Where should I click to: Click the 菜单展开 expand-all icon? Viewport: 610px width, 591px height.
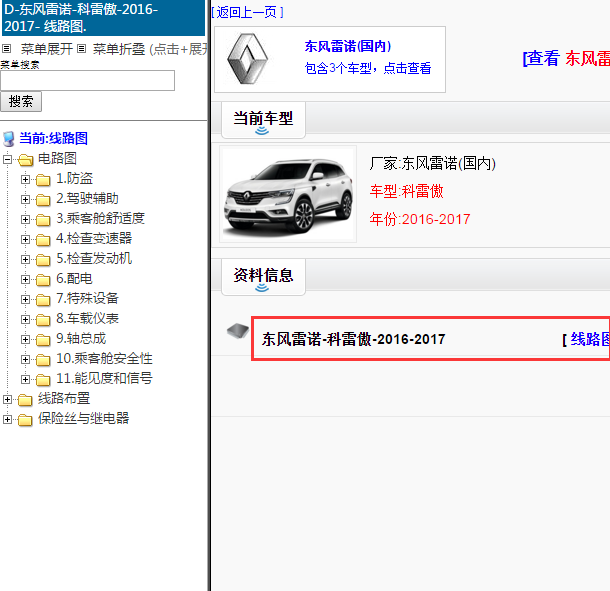click(x=6, y=49)
